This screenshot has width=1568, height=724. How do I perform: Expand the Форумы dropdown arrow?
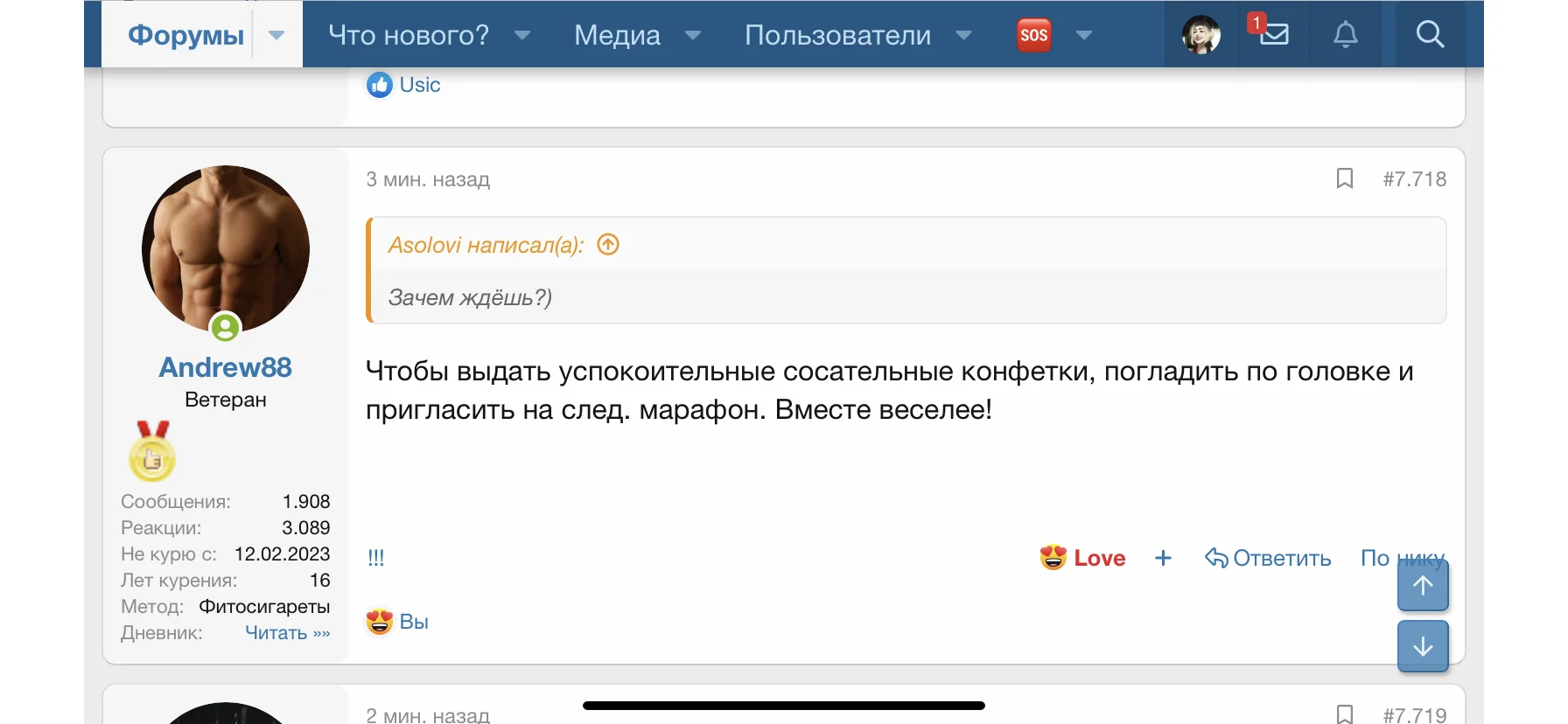[x=276, y=35]
